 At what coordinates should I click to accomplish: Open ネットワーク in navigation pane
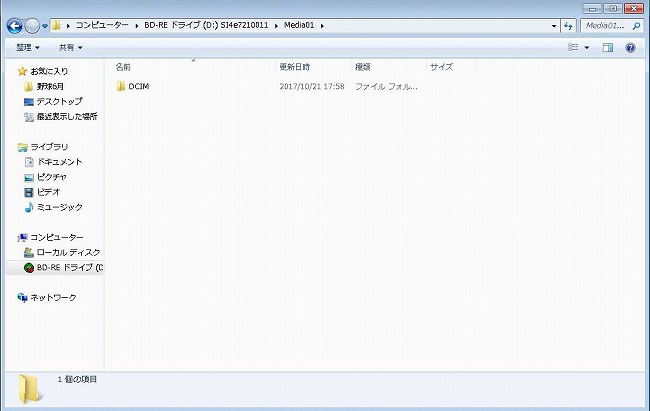coord(52,298)
